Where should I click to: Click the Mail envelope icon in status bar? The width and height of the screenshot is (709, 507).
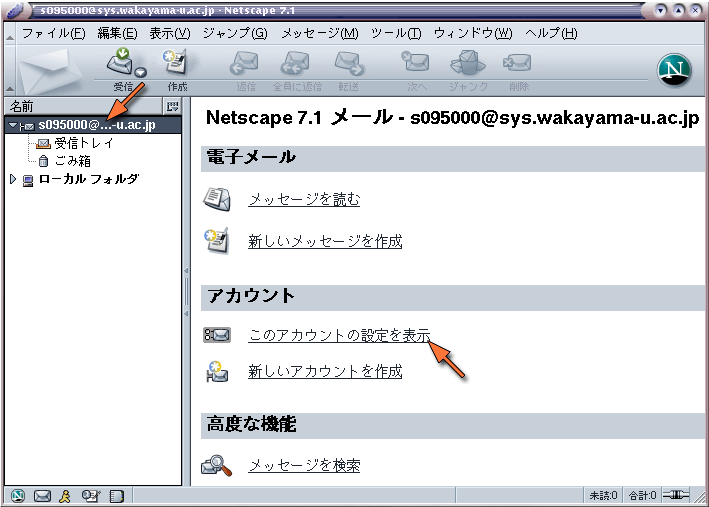(43, 496)
